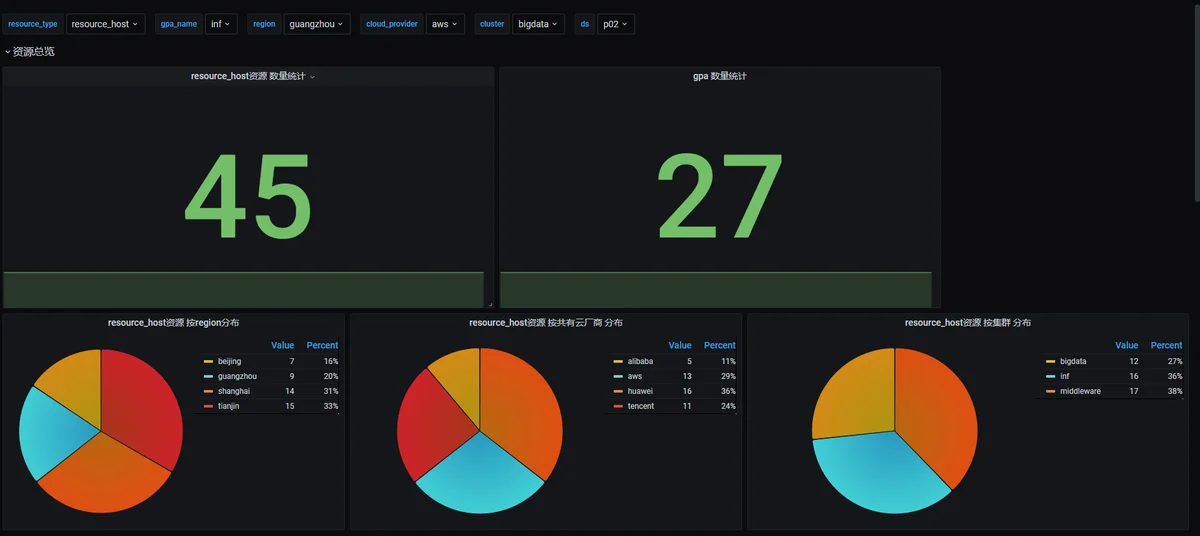Open the cloud_provider dropdown showing aws
Screen dimensions: 1200x536
click(445, 24)
